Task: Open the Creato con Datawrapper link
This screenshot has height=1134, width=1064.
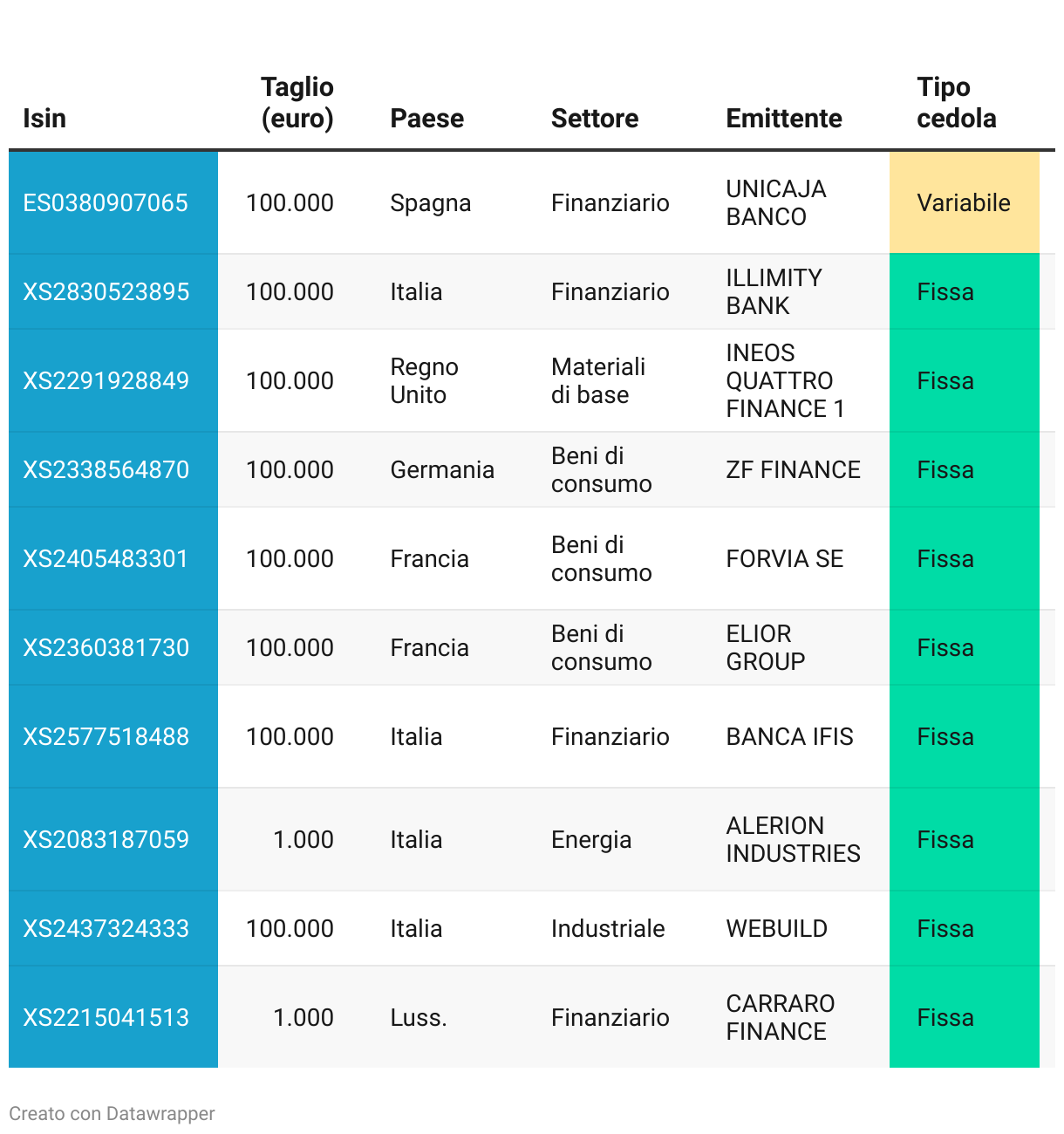Action: [x=112, y=1114]
